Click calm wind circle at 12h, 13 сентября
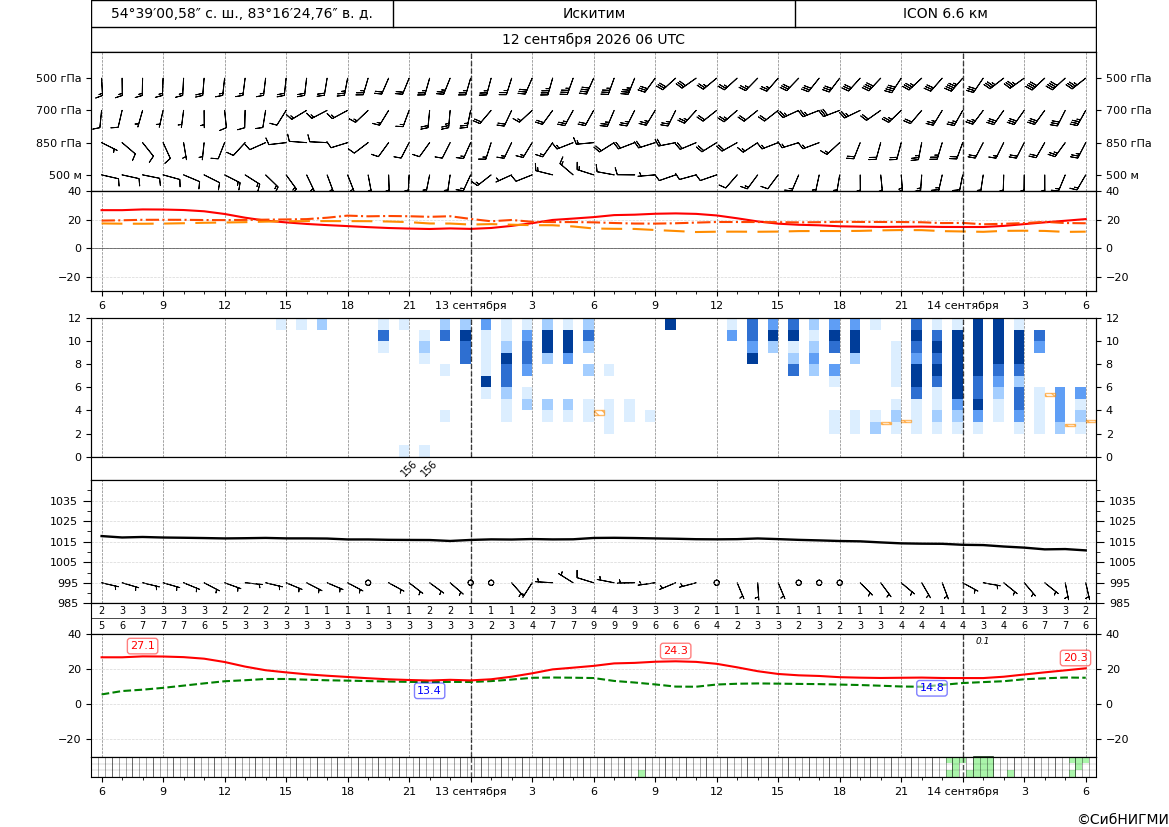Image resolution: width=1169 pixels, height=827 pixels. [716, 583]
